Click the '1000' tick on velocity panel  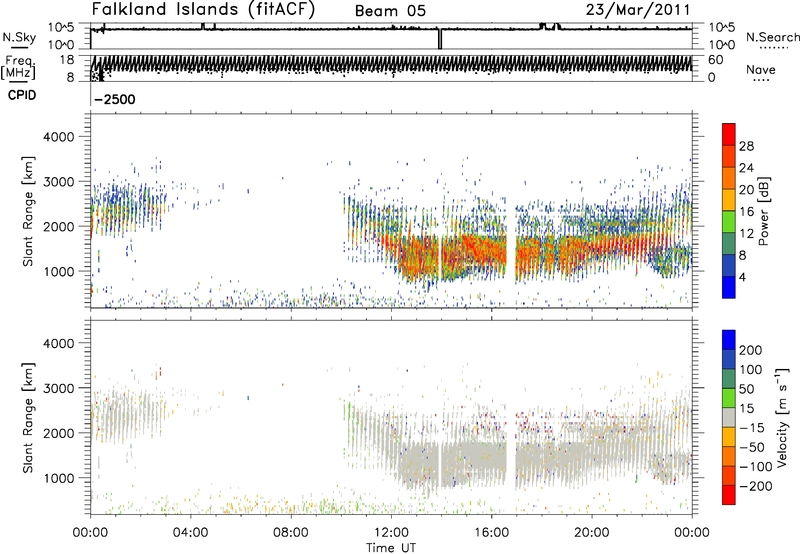(59, 478)
